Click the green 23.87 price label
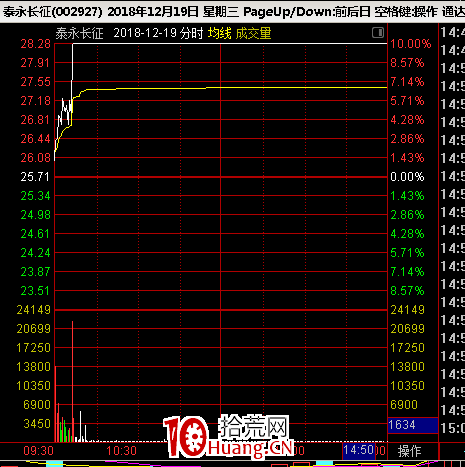Screen dimensions: 465x467 click(x=35, y=272)
